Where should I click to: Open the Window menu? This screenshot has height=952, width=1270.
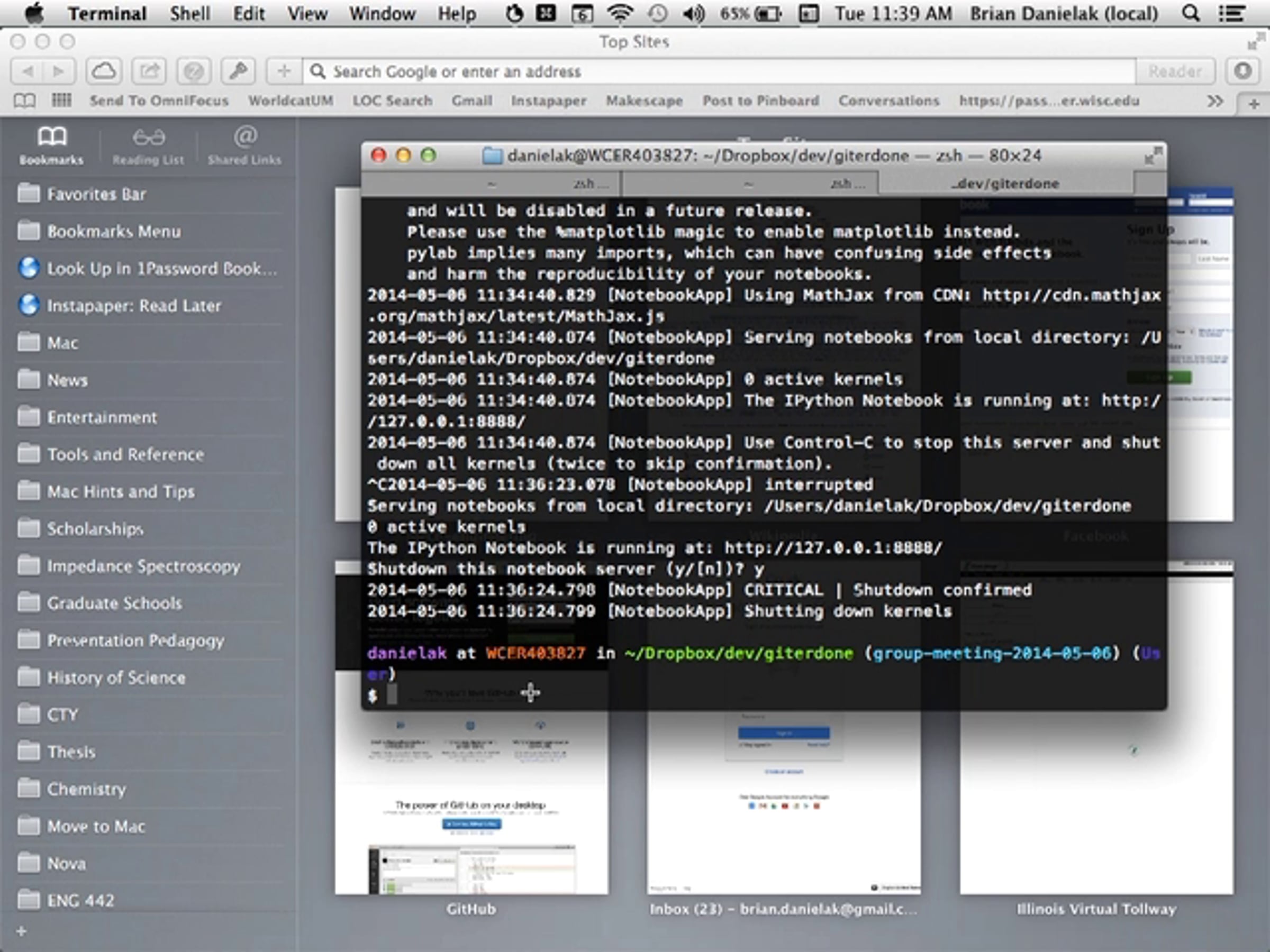(383, 13)
